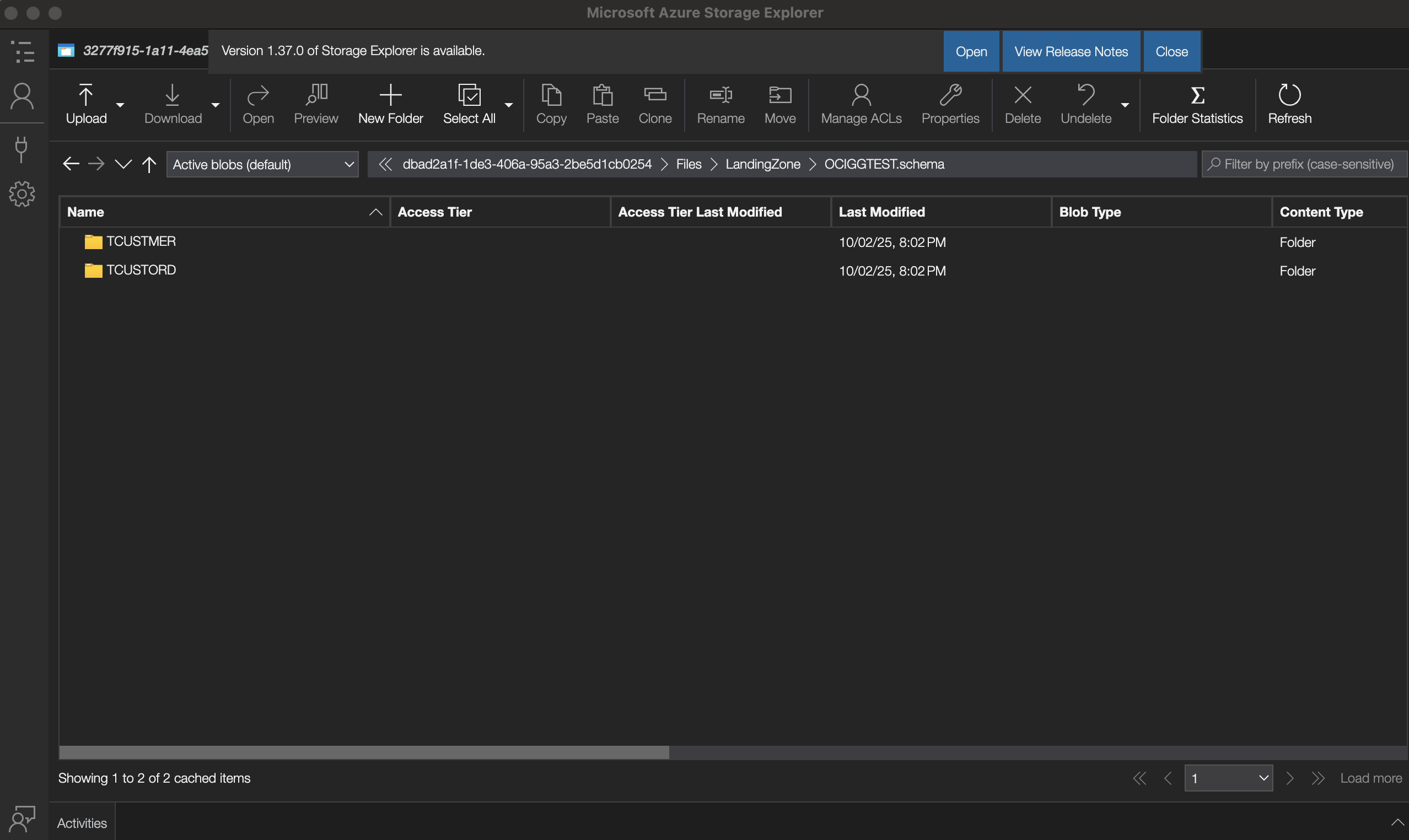Open the Preview tool

(x=315, y=104)
